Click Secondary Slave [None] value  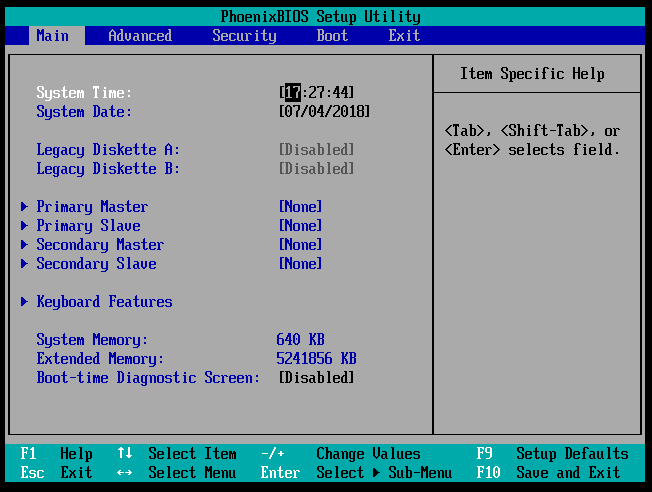[x=301, y=264]
